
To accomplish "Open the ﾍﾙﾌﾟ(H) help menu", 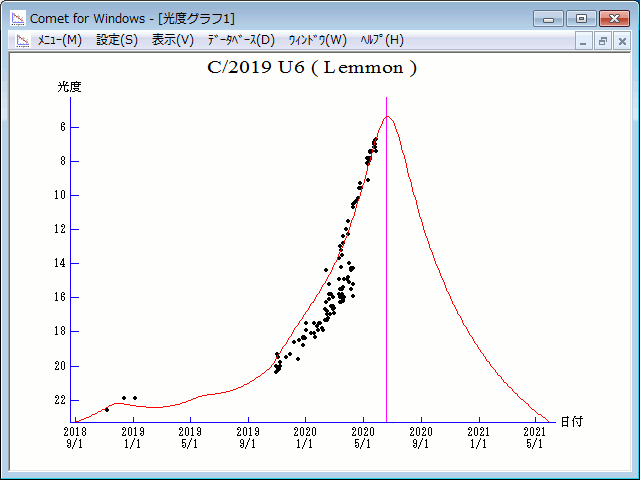I will 380,40.
